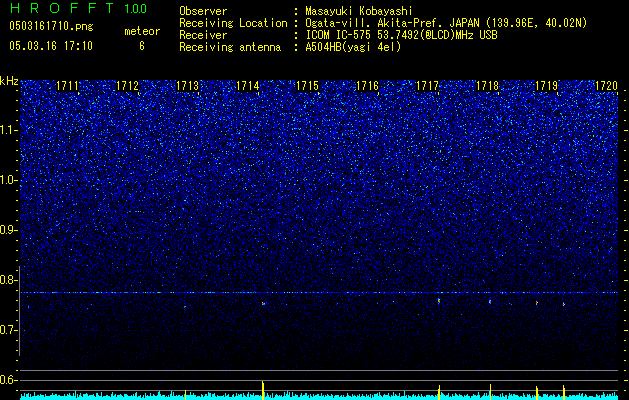This screenshot has height=400, width=629.
Task: Click the 0.6 frequency axis label
Action: pyautogui.click(x=8, y=380)
